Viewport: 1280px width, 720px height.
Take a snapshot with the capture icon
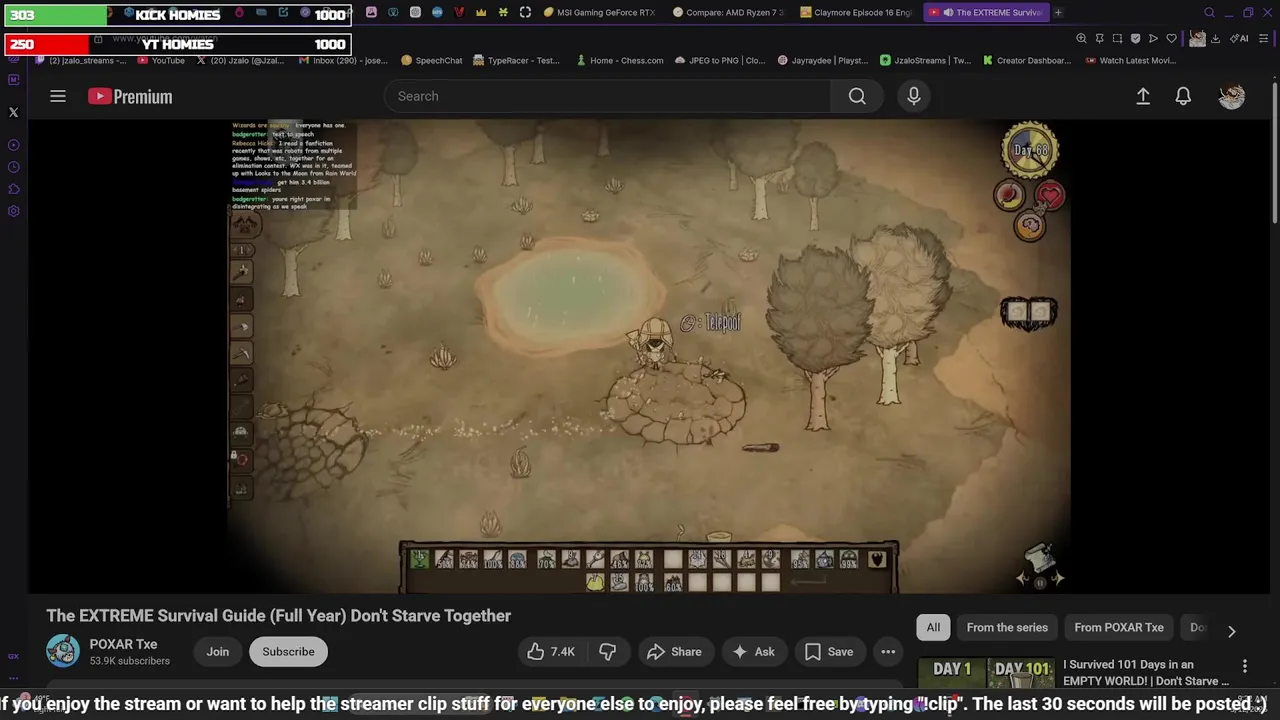click(1117, 38)
